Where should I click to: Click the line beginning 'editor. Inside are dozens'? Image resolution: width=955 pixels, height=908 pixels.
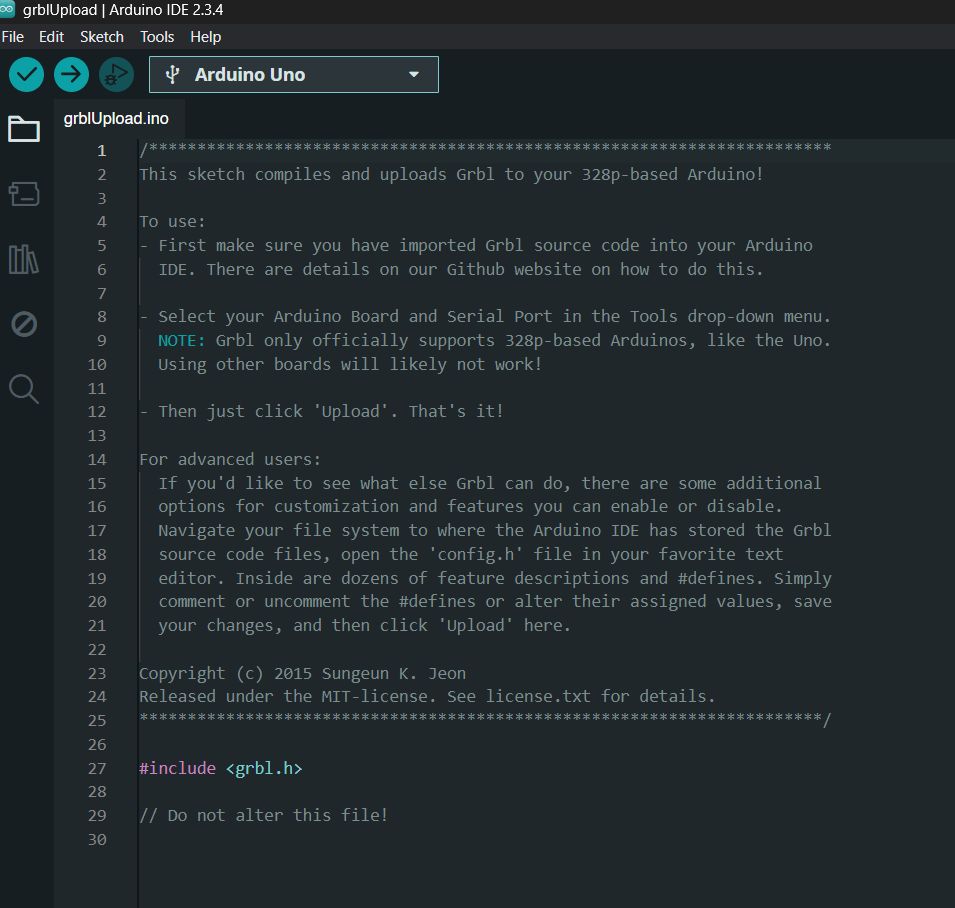495,578
